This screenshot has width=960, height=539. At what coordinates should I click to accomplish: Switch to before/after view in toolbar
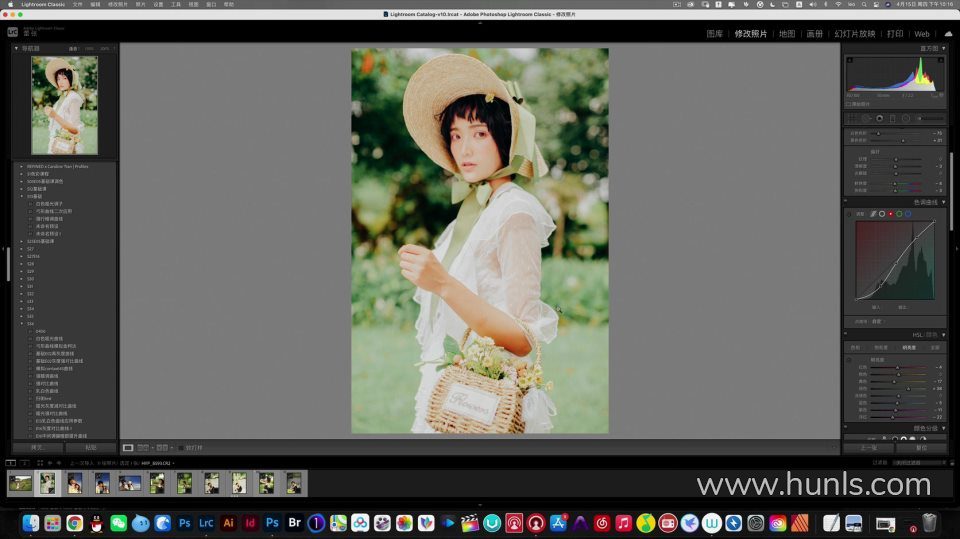[x=143, y=448]
